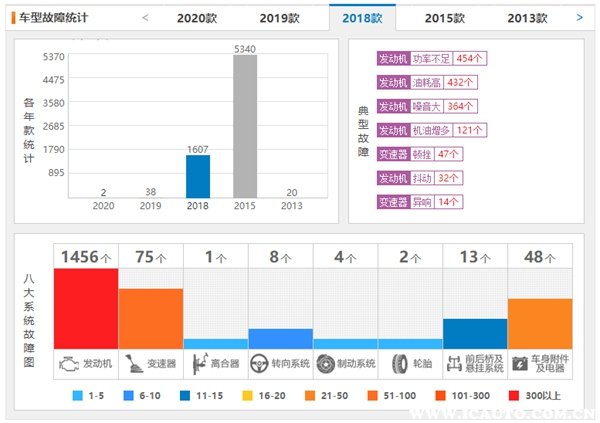Switch to the 2020款 tab
This screenshot has height=423, width=600.
tap(198, 18)
